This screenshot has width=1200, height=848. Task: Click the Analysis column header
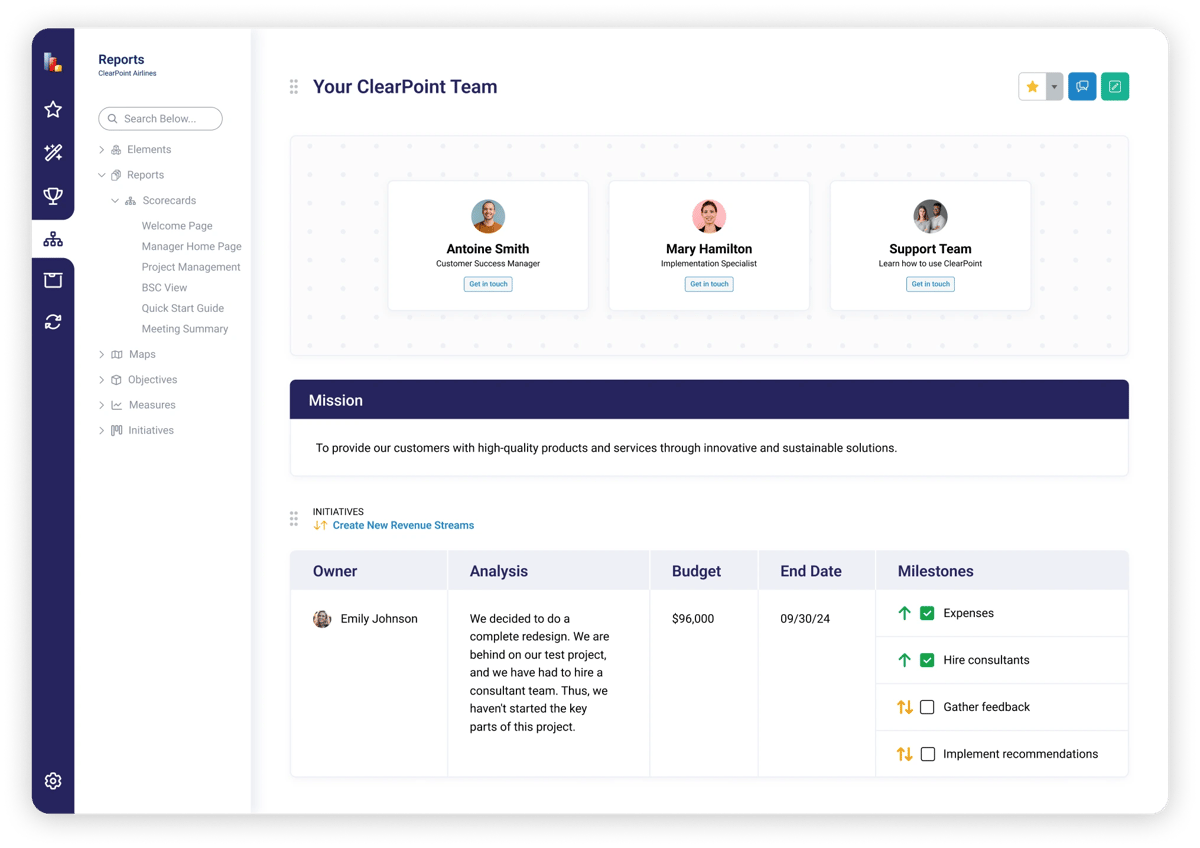click(x=549, y=571)
